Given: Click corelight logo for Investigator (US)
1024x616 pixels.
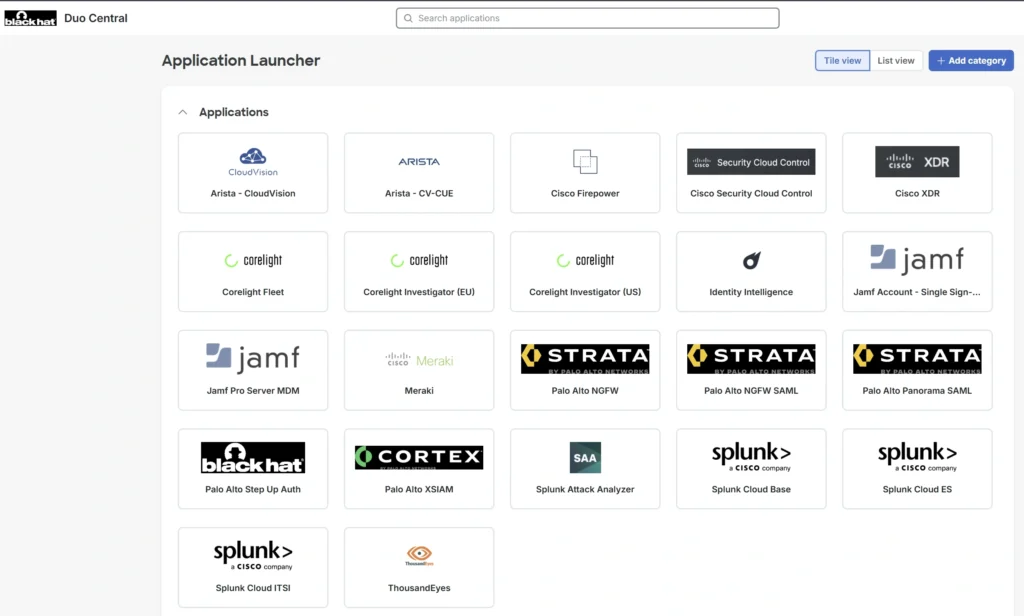Looking at the screenshot, I should (585, 260).
